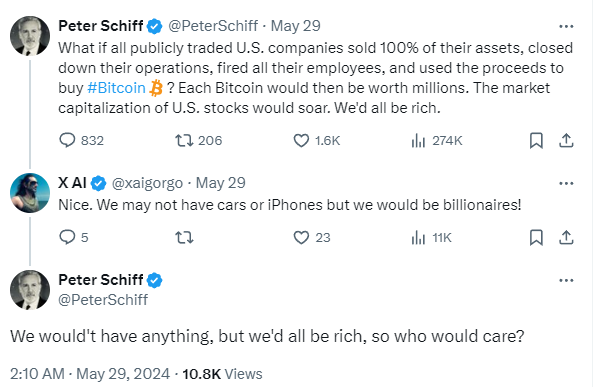Open X AI's profile picture

click(x=30, y=193)
